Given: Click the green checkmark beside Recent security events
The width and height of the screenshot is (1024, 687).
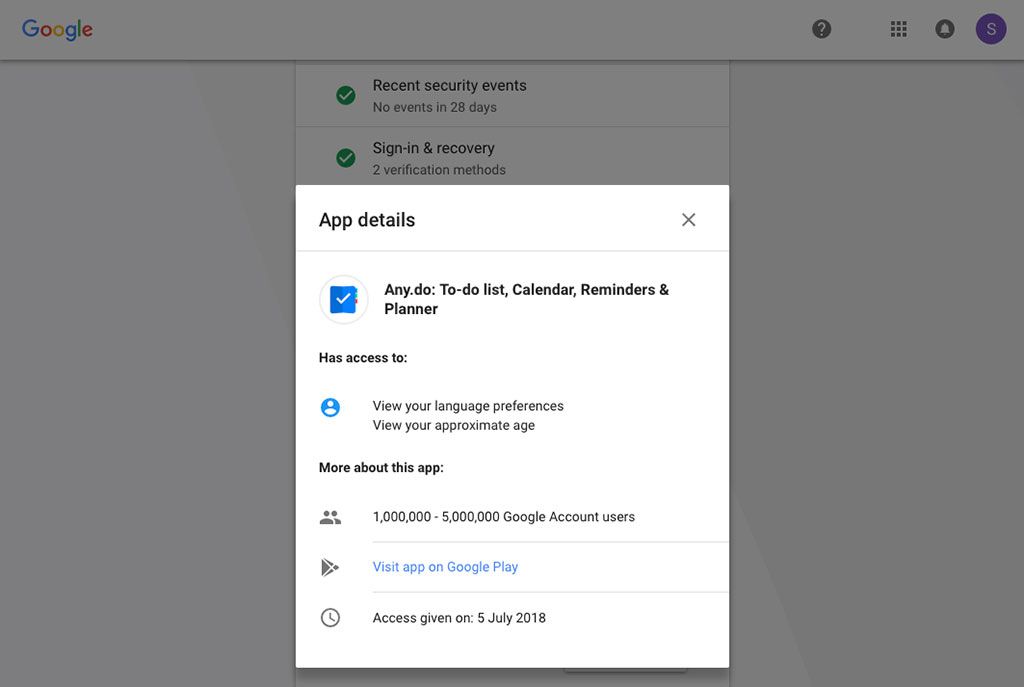Looking at the screenshot, I should point(345,95).
